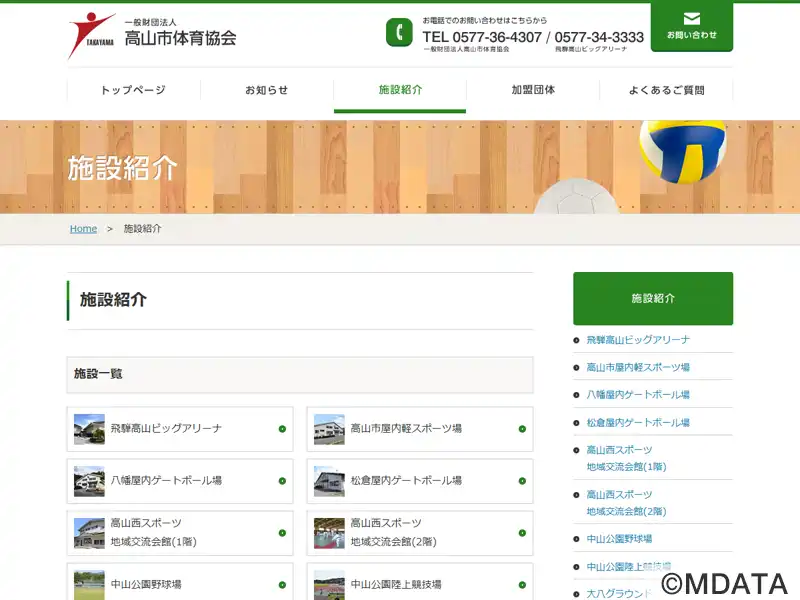Open sidebar link 中山公園野球場
Image resolution: width=800 pixels, height=600 pixels.
click(620, 539)
